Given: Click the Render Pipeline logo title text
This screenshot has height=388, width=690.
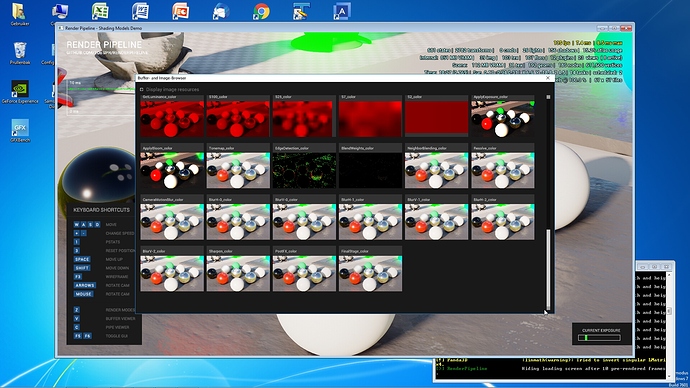Looking at the screenshot, I should point(104,45).
